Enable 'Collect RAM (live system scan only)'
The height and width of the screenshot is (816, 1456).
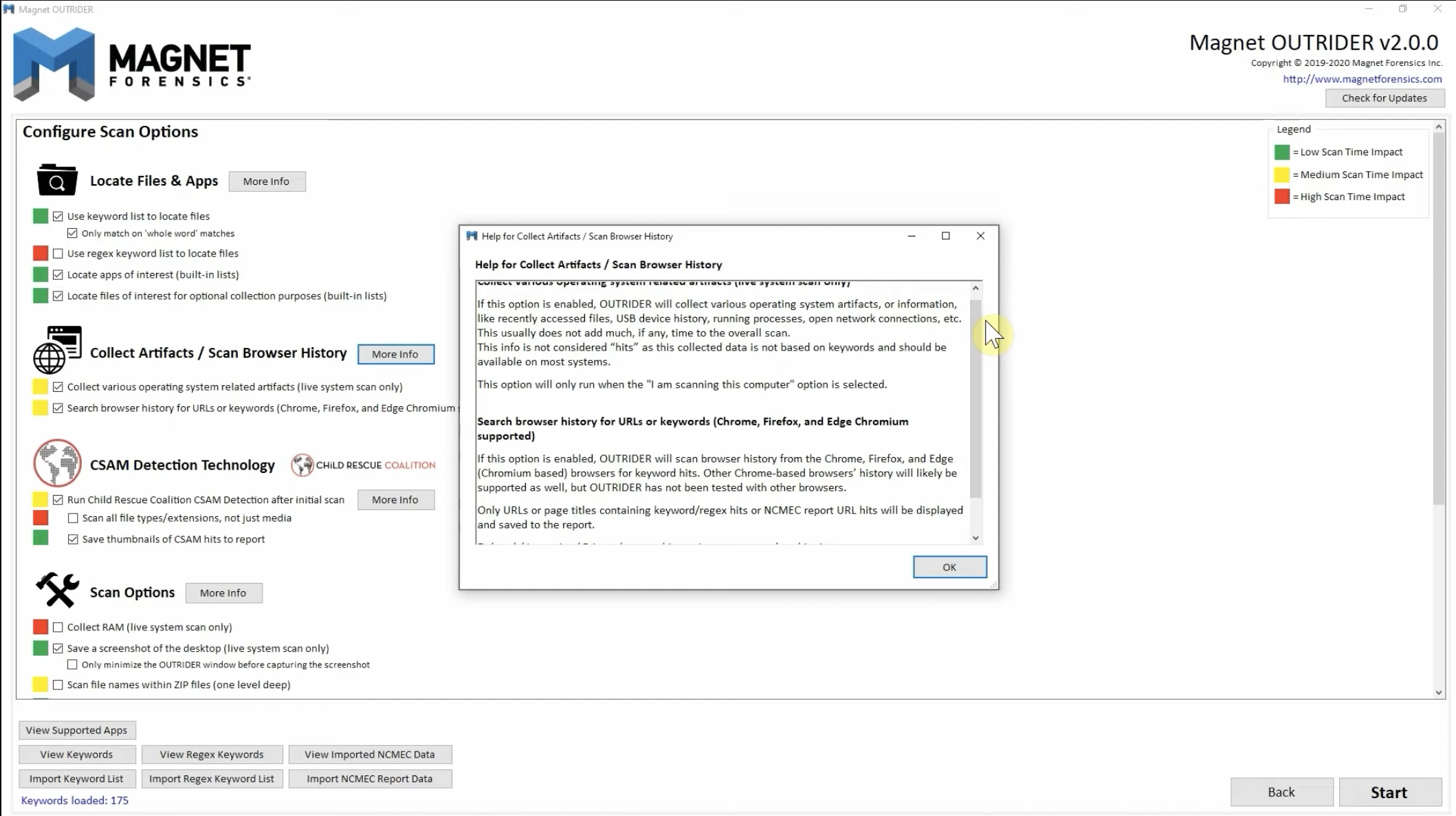tap(58, 627)
